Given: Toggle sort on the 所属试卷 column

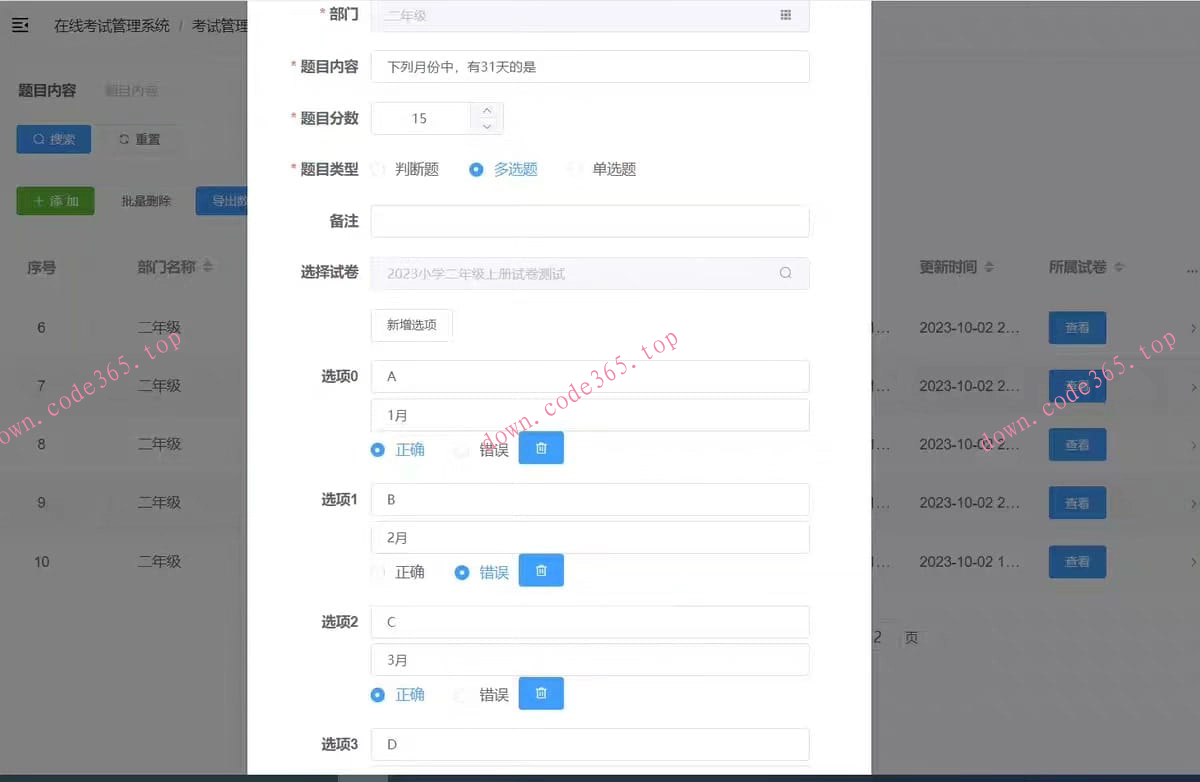Looking at the screenshot, I should (x=1119, y=267).
